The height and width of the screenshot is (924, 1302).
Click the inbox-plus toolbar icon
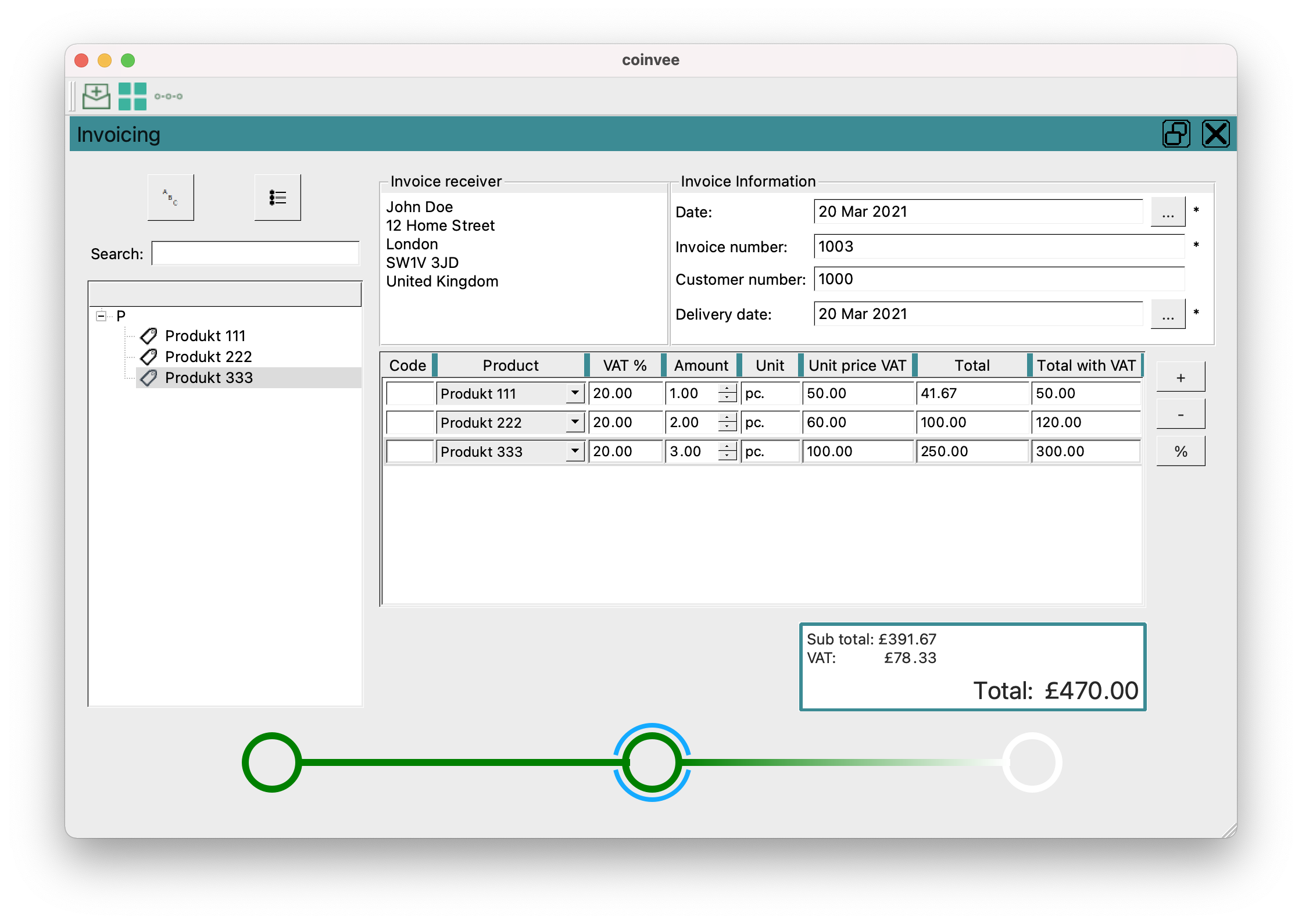(96, 96)
